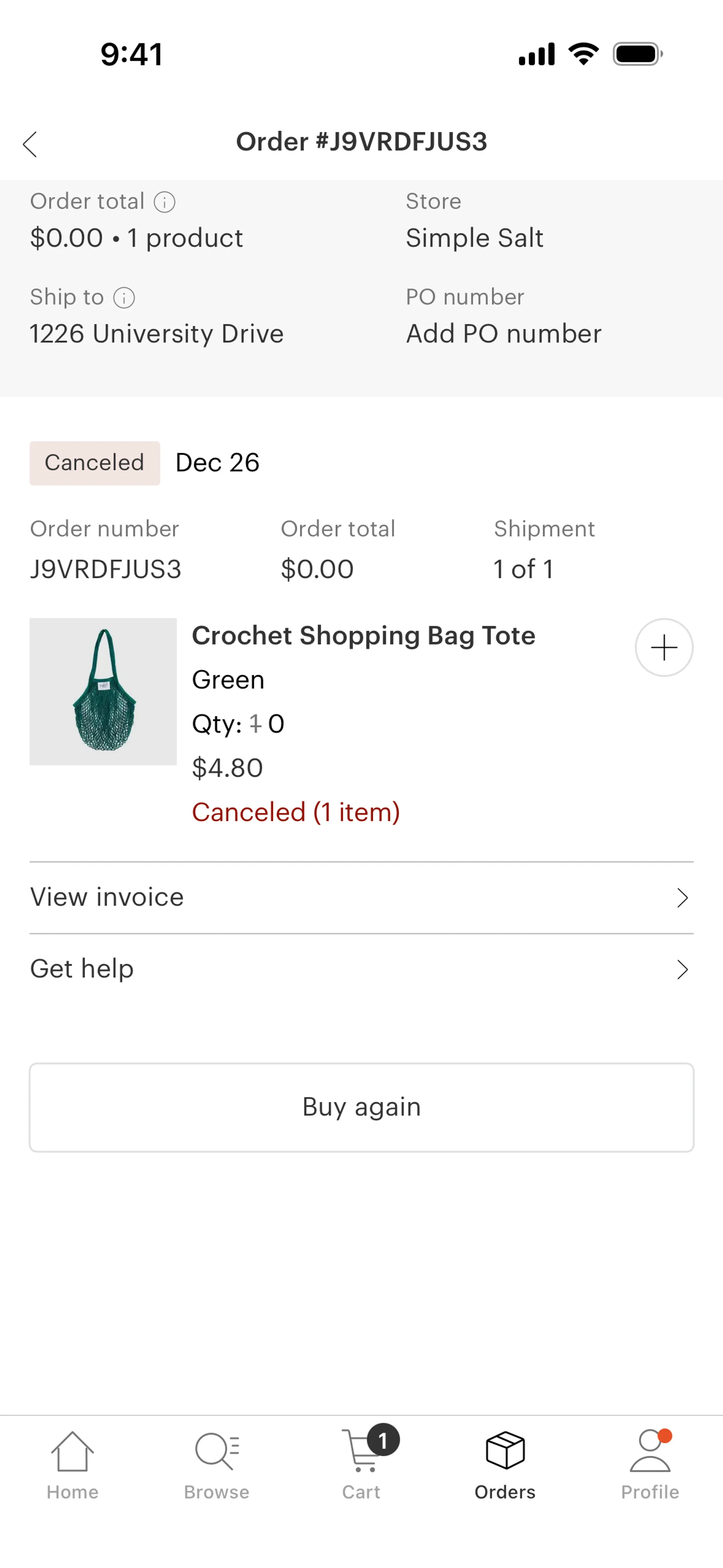This screenshot has width=723, height=1568.
Task: Open the green tote product thumbnail
Action: coord(104,691)
